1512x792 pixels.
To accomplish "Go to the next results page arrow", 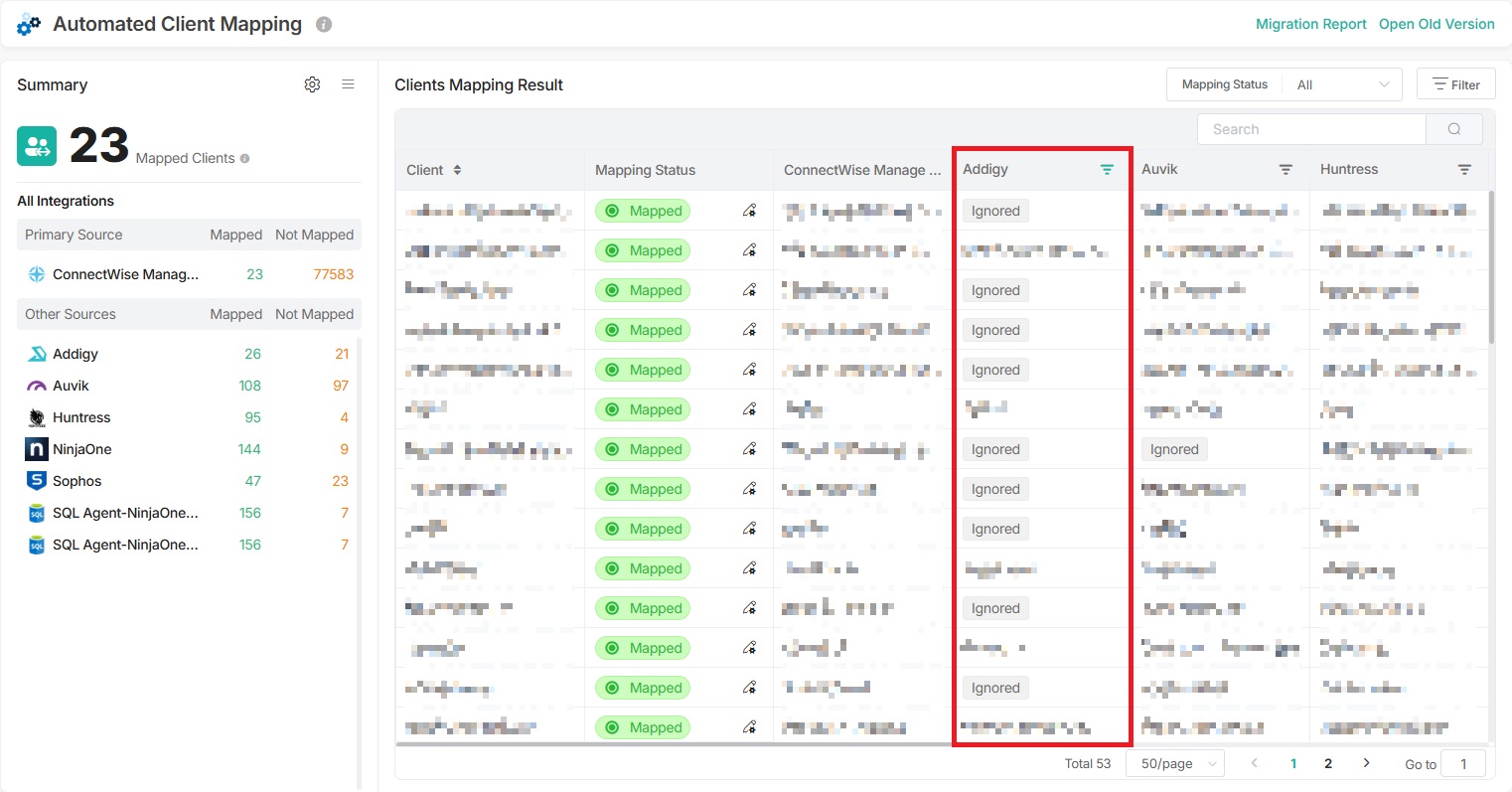I will tap(1367, 763).
